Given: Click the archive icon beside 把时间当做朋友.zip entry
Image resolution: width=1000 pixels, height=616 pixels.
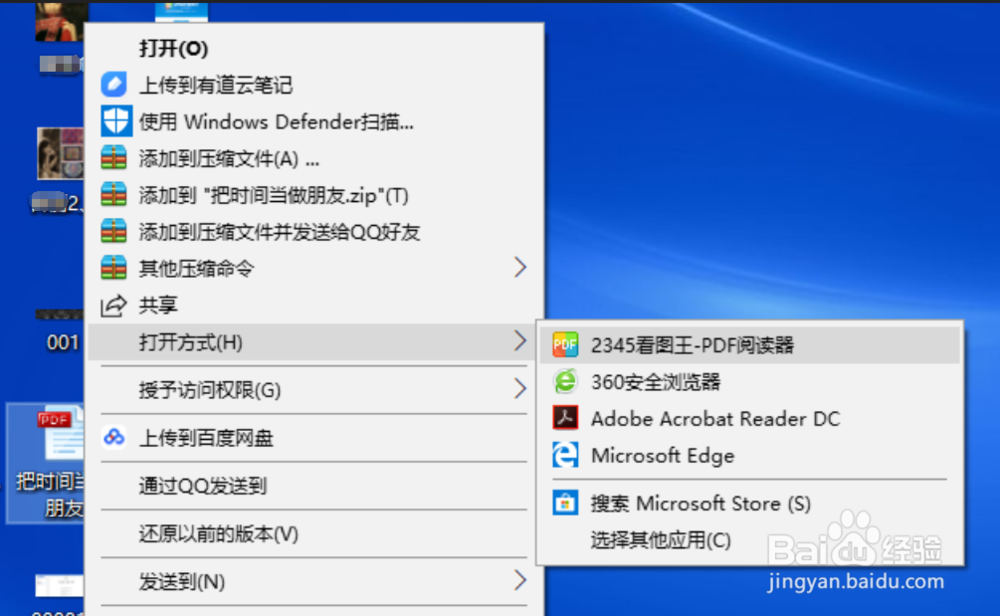Looking at the screenshot, I should tap(114, 194).
